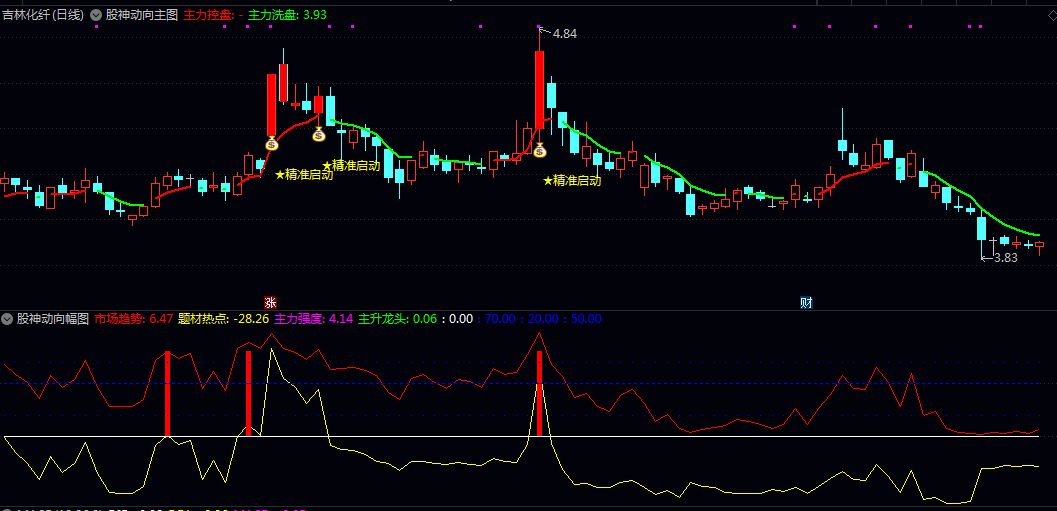Click the leftmost ★精准启动 signal label
The image size is (1057, 511).
pyautogui.click(x=305, y=175)
